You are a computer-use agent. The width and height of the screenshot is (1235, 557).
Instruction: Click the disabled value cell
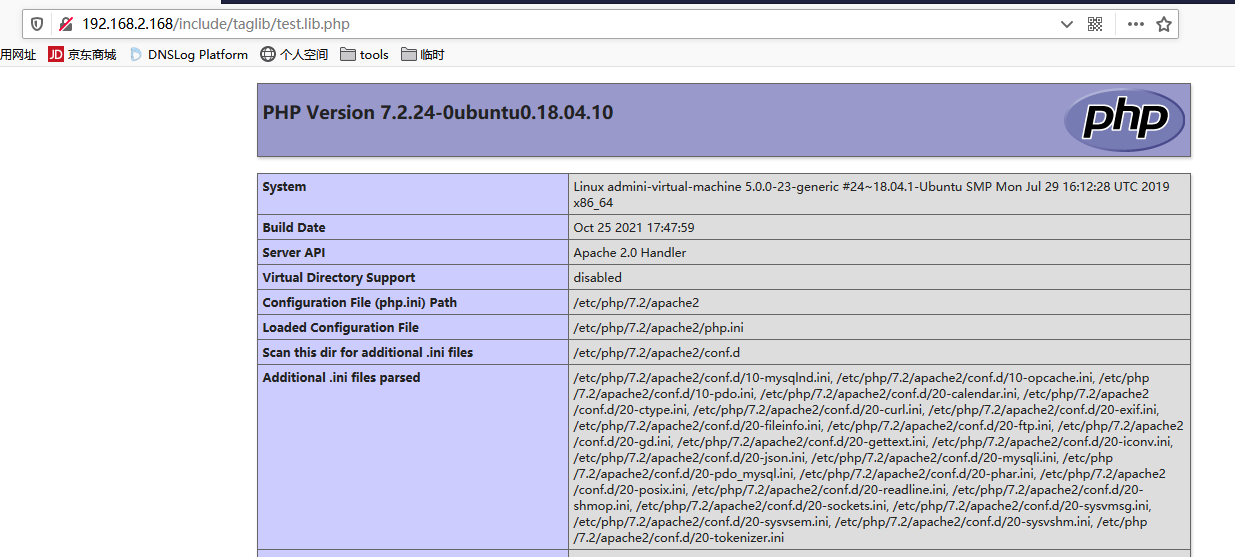[879, 278]
